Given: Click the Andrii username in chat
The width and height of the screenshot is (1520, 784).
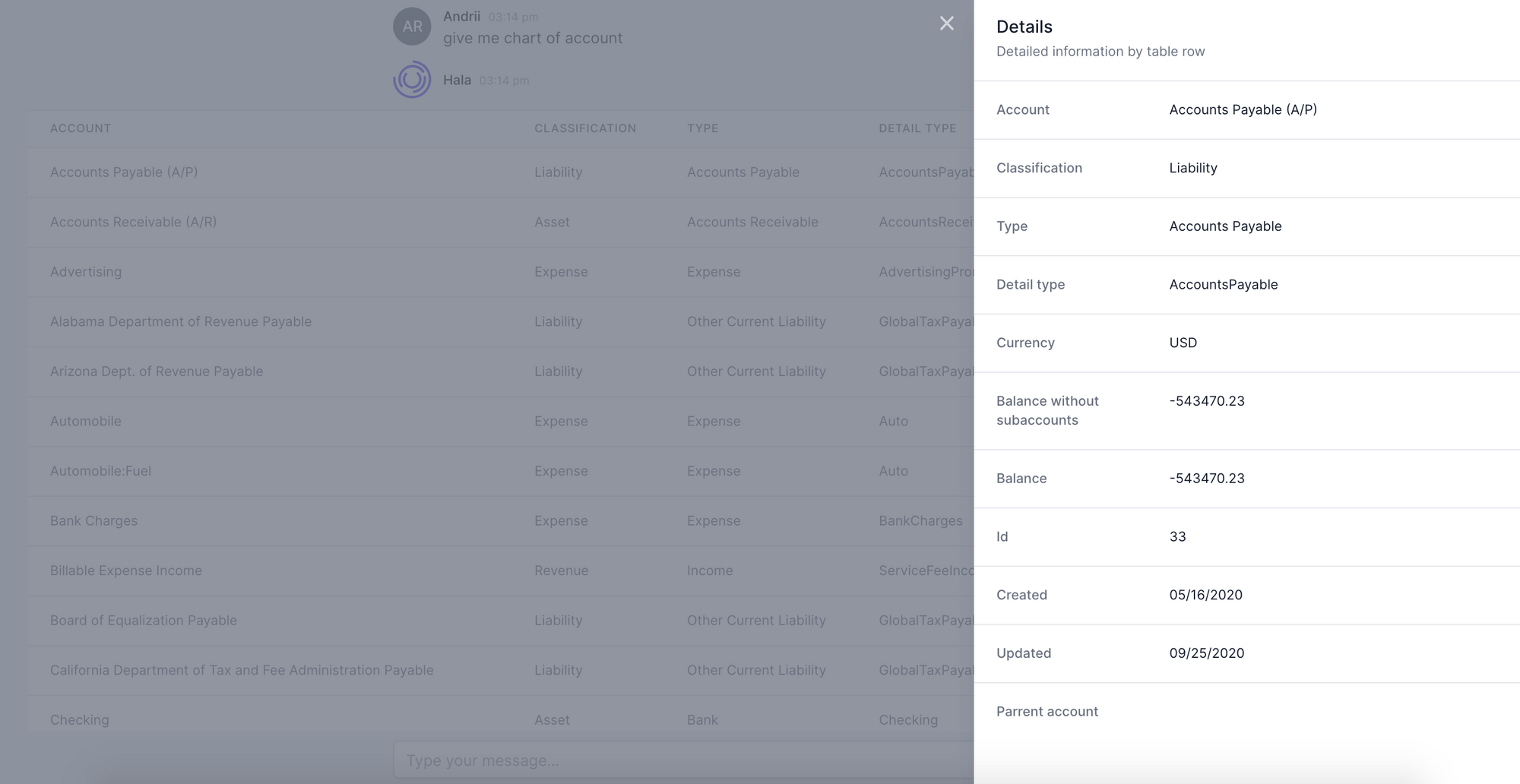Looking at the screenshot, I should point(461,16).
